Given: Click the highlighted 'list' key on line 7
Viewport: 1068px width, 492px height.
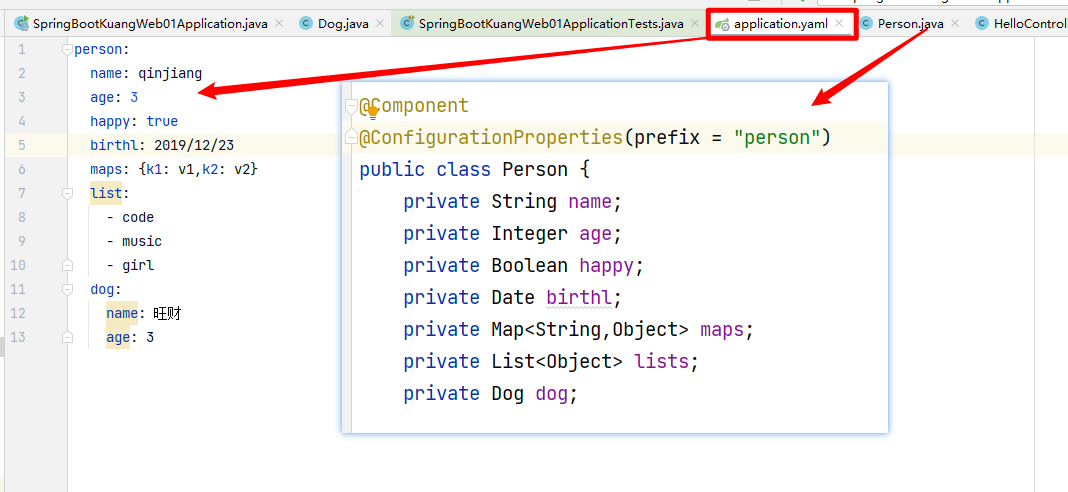Looking at the screenshot, I should [106, 194].
